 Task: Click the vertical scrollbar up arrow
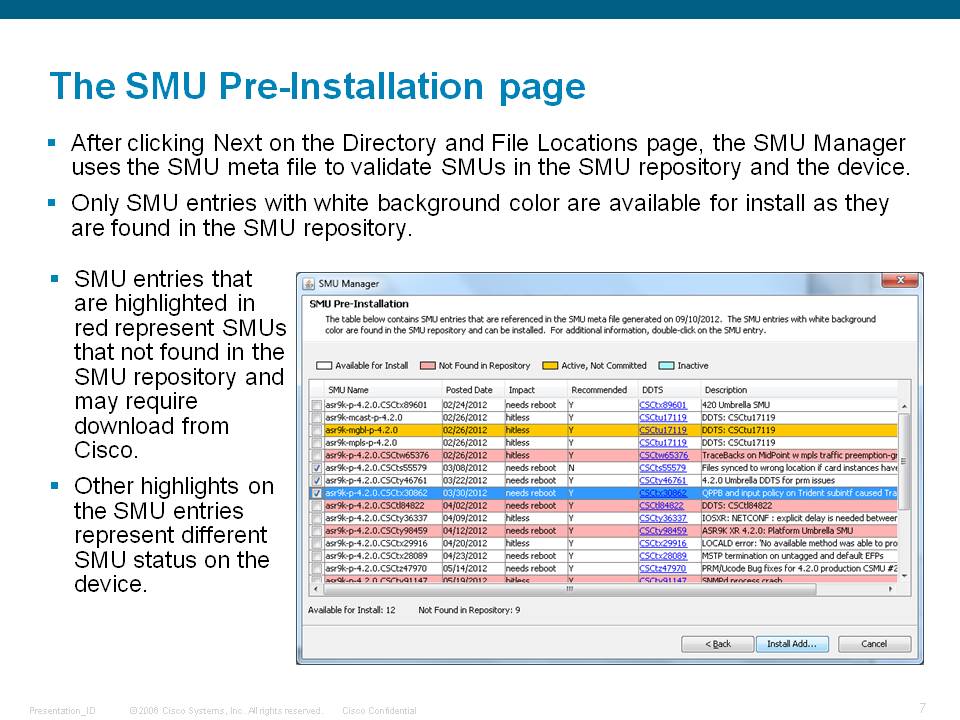904,406
